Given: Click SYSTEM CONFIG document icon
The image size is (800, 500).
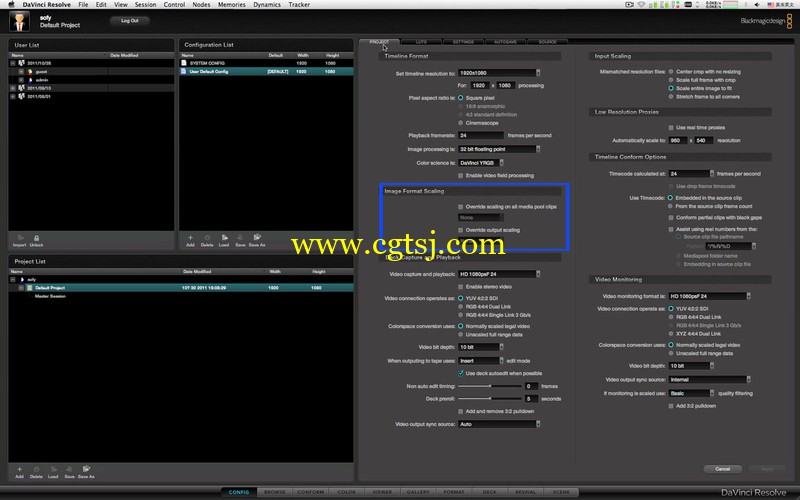Looking at the screenshot, I should coord(184,63).
